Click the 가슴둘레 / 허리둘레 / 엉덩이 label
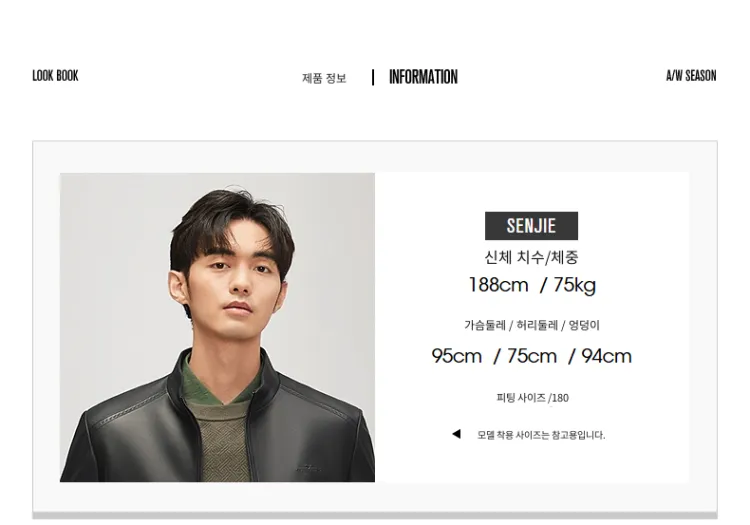750x525 pixels. (x=531, y=326)
